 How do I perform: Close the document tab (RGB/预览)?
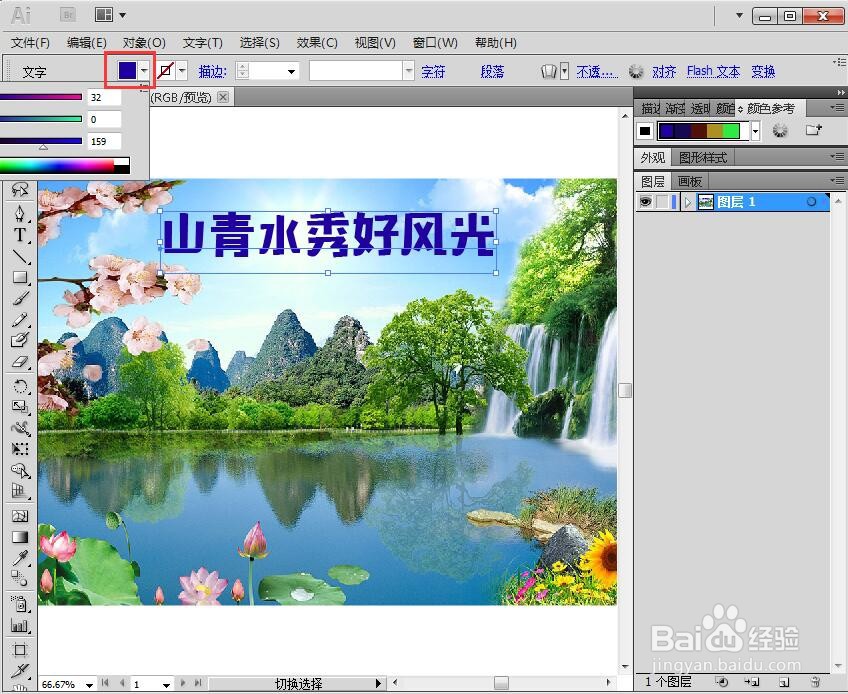[223, 97]
